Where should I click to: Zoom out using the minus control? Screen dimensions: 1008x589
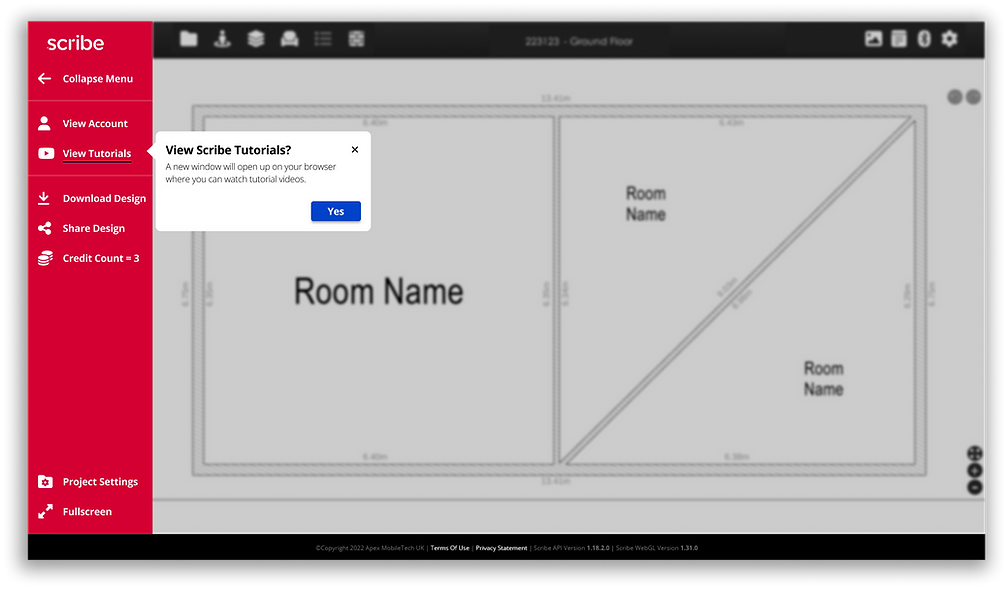point(974,486)
